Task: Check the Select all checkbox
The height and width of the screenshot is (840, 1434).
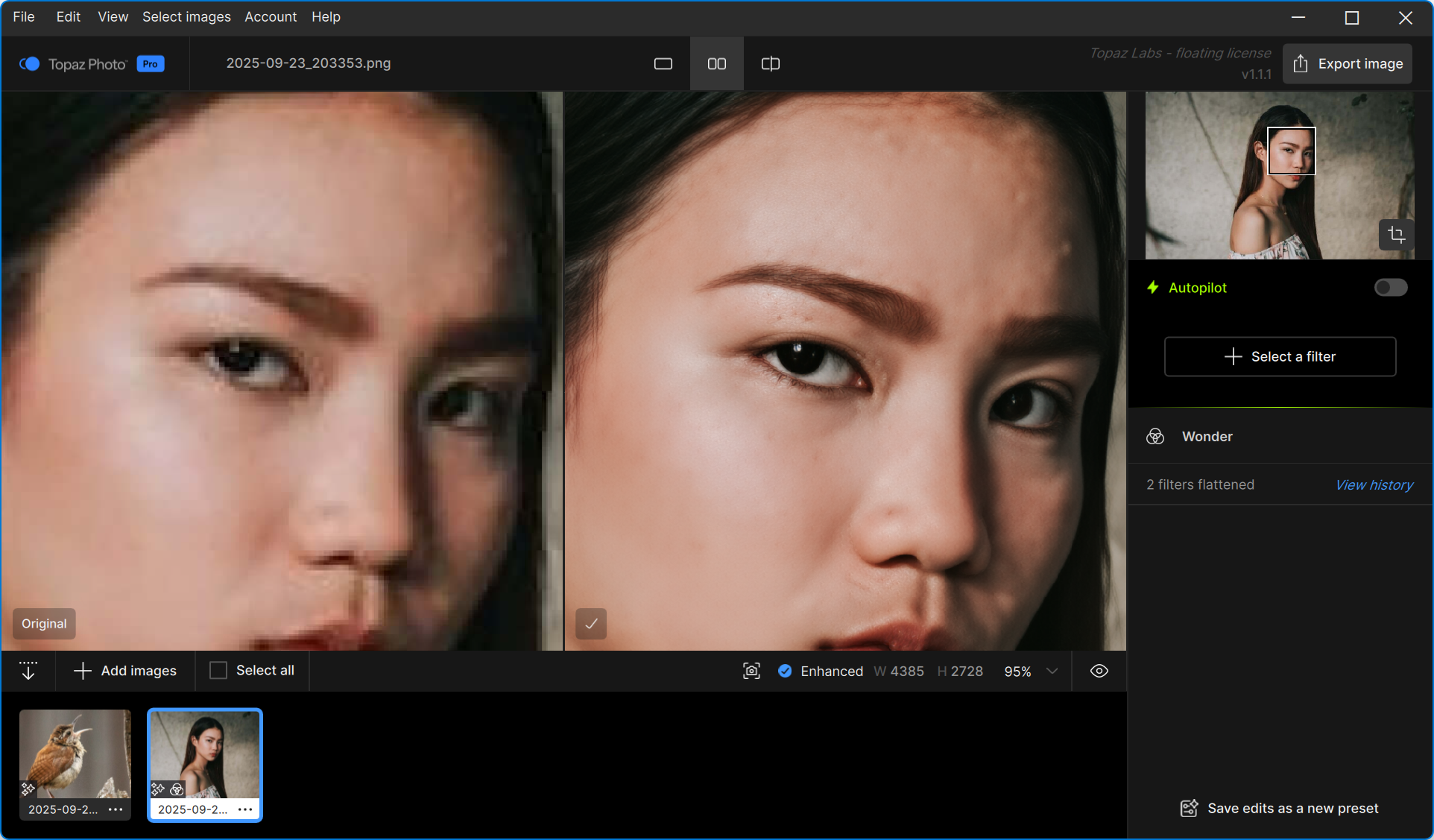Action: [x=218, y=671]
